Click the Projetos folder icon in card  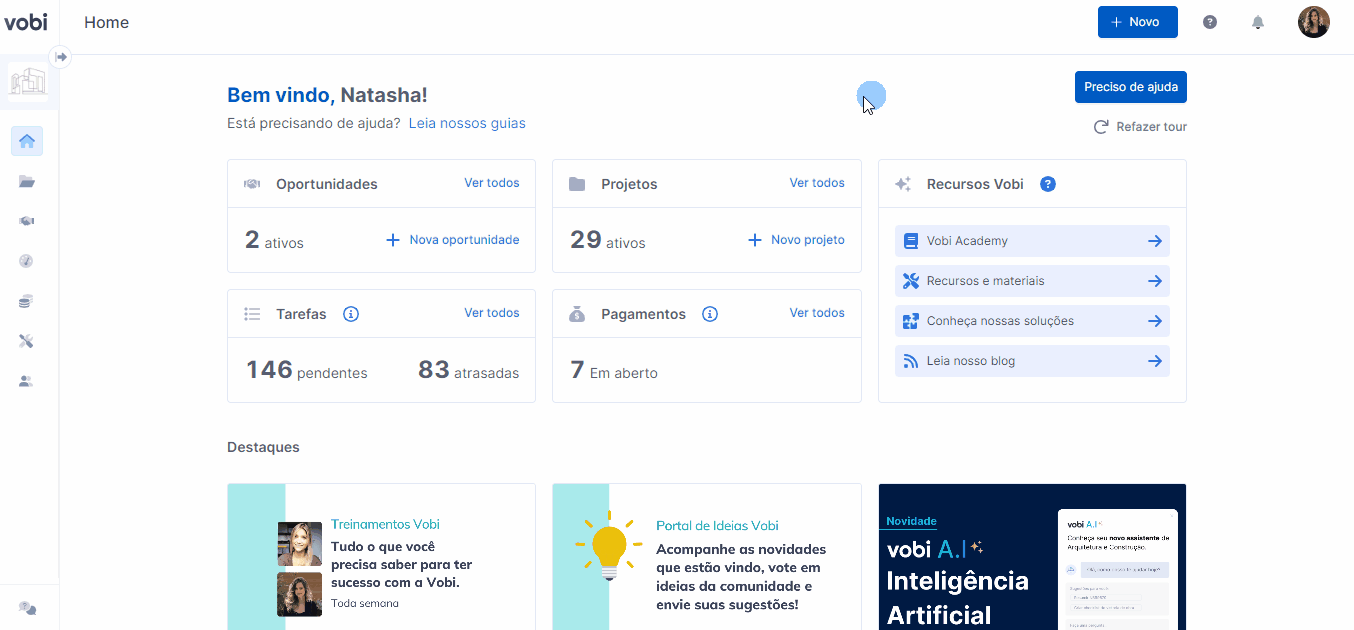coord(577,184)
